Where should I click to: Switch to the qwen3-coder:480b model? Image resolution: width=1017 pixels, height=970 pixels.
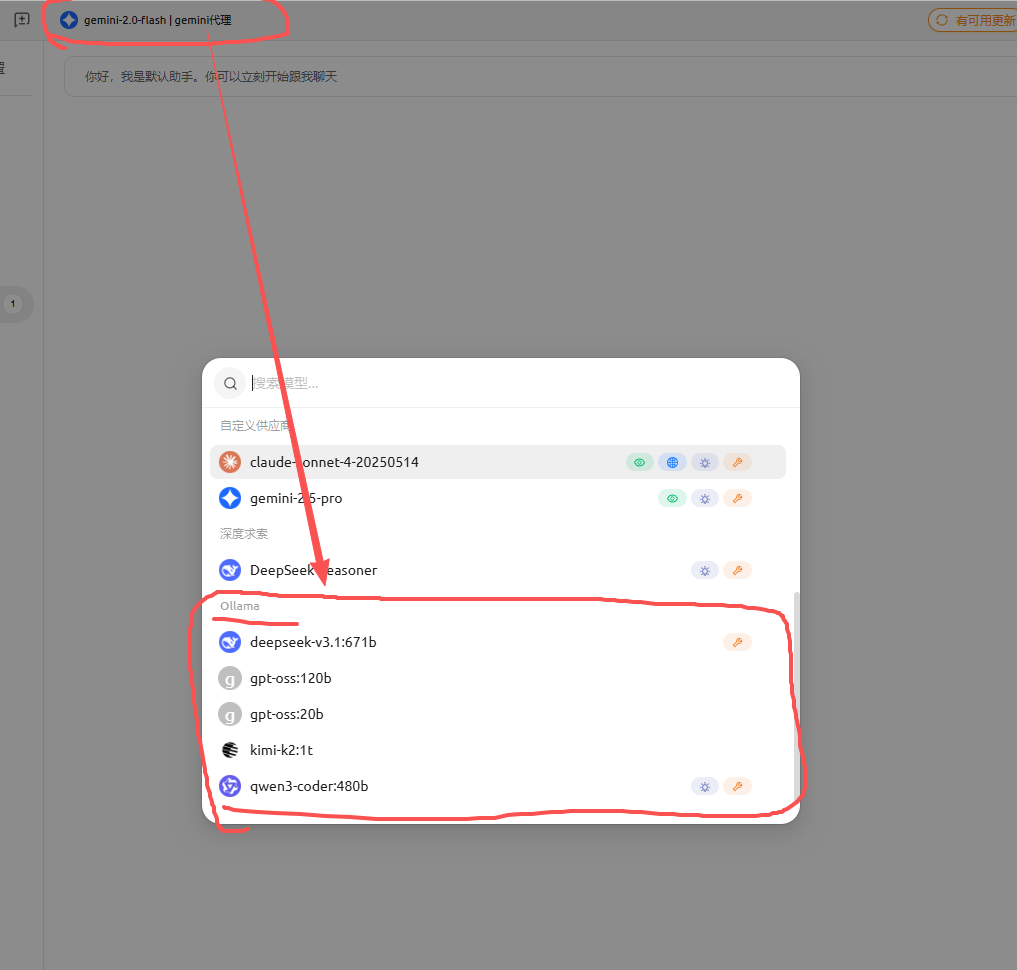point(309,786)
